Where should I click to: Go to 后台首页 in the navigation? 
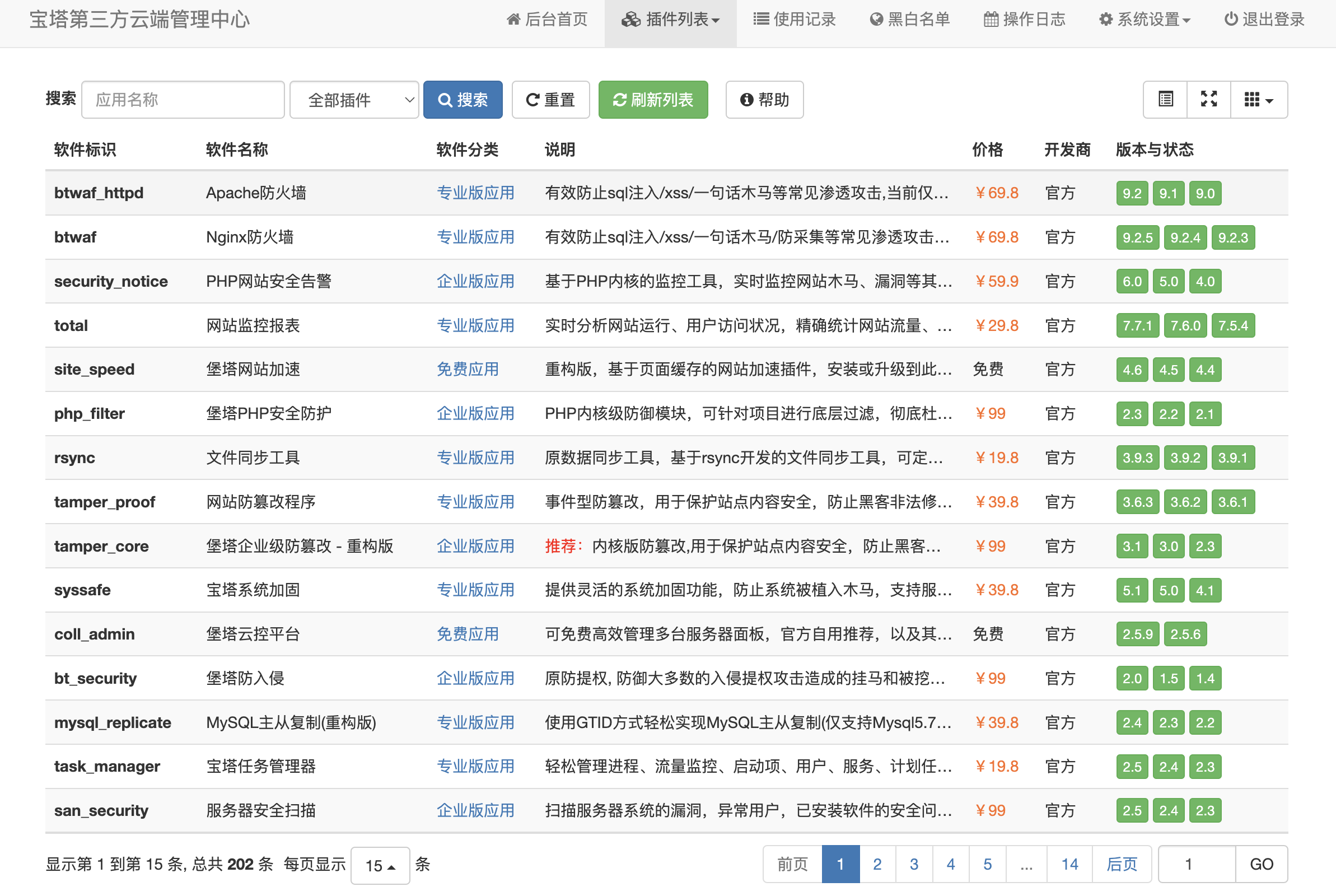[546, 19]
